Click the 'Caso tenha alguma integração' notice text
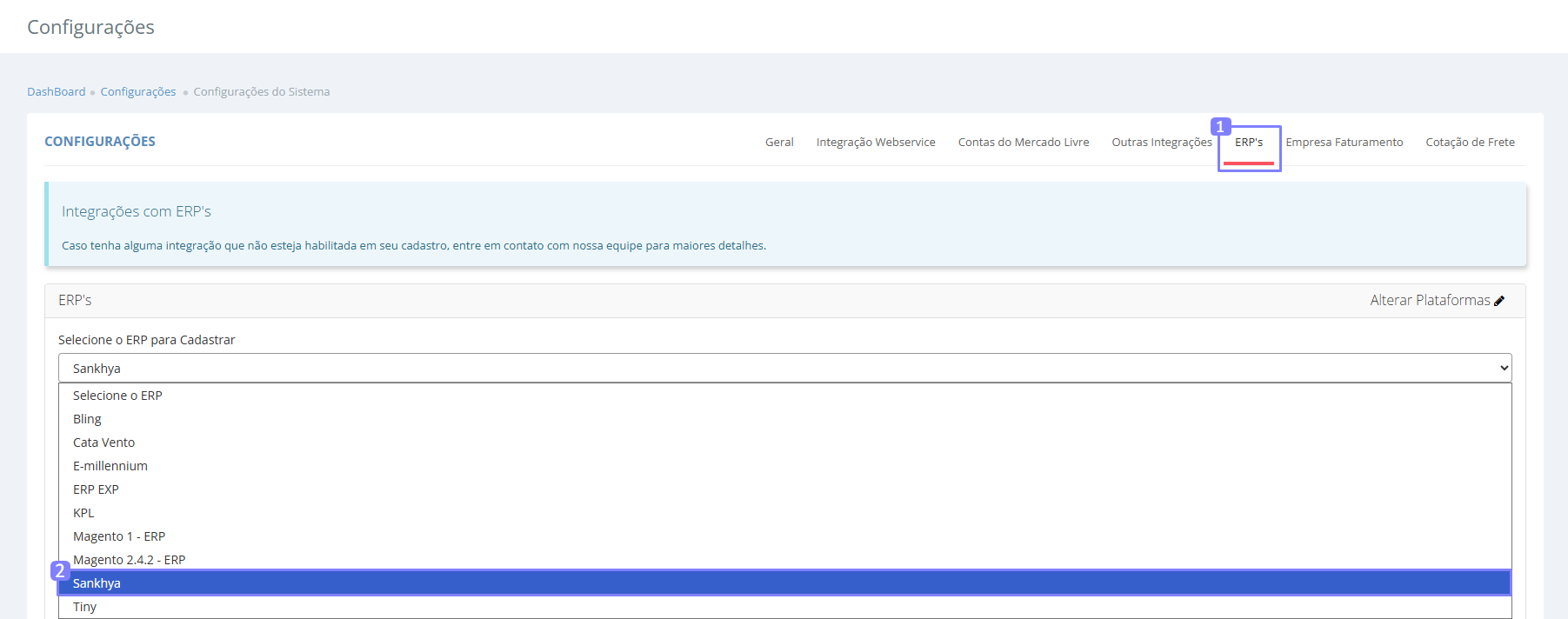Image resolution: width=1568 pixels, height=619 pixels. pyautogui.click(x=414, y=246)
